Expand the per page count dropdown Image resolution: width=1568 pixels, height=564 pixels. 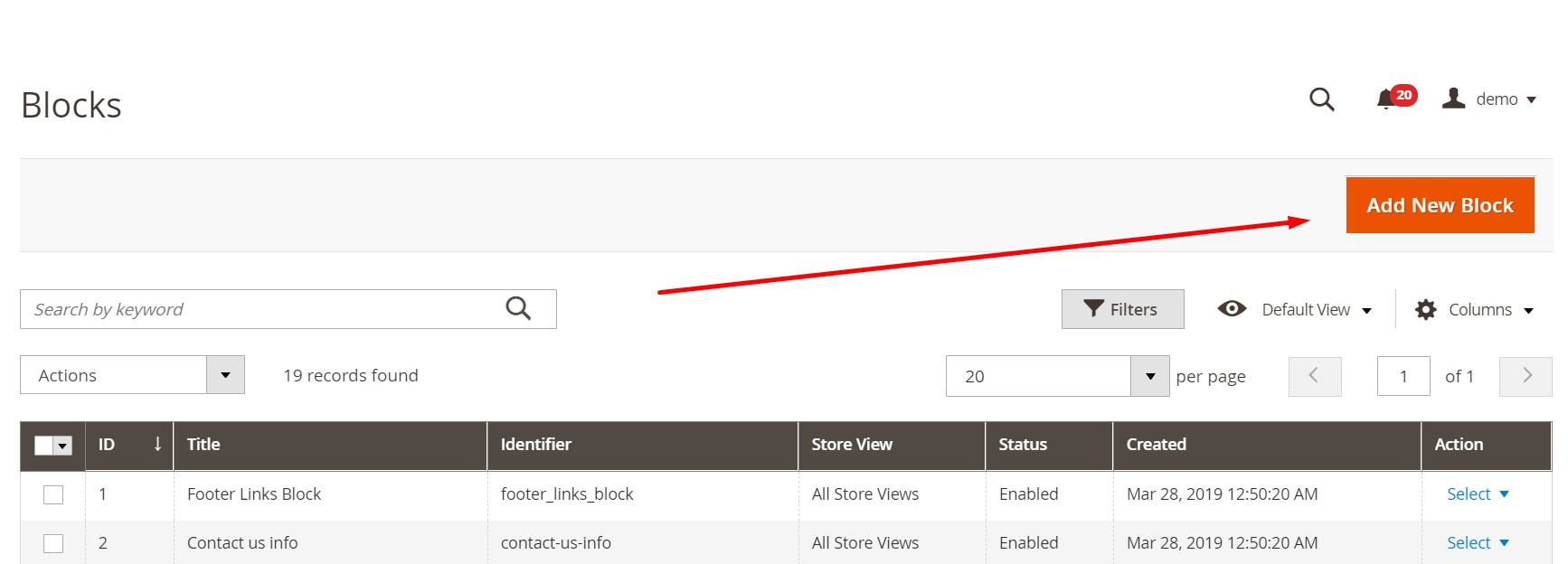point(1149,376)
